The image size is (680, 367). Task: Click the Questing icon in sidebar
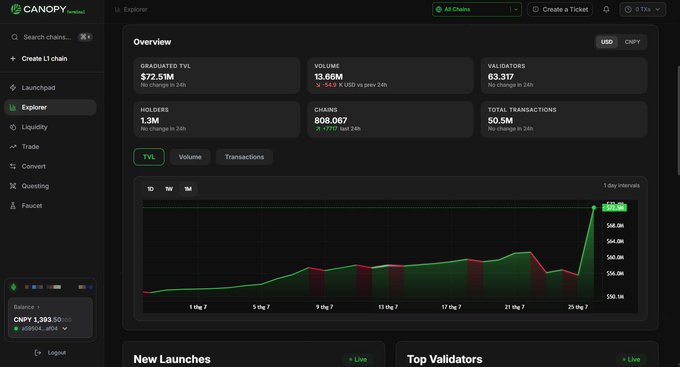tap(13, 186)
